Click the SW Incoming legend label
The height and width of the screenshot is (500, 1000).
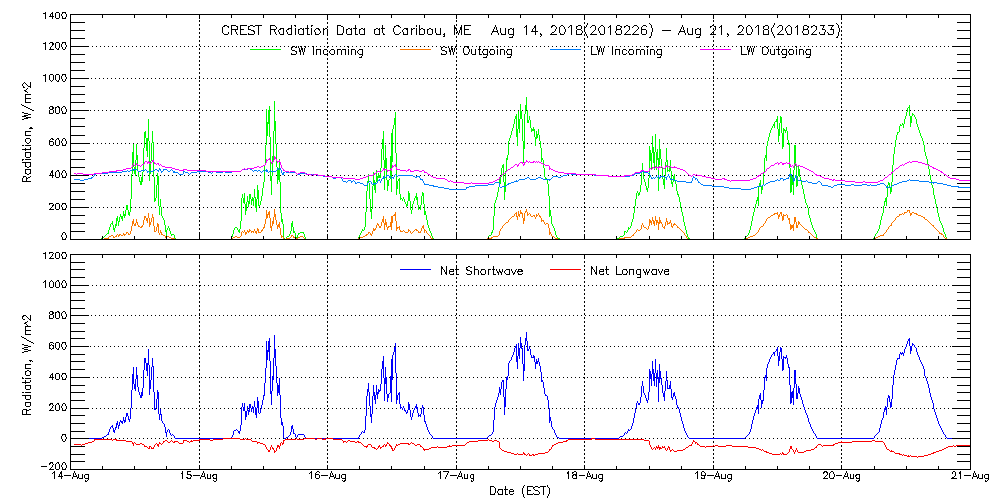click(x=325, y=51)
